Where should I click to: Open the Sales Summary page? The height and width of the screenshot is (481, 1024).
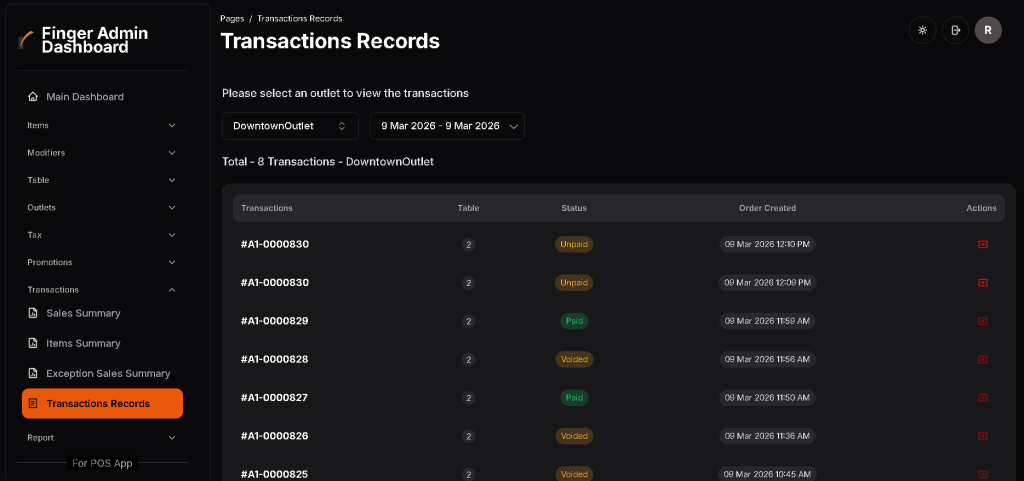83,313
